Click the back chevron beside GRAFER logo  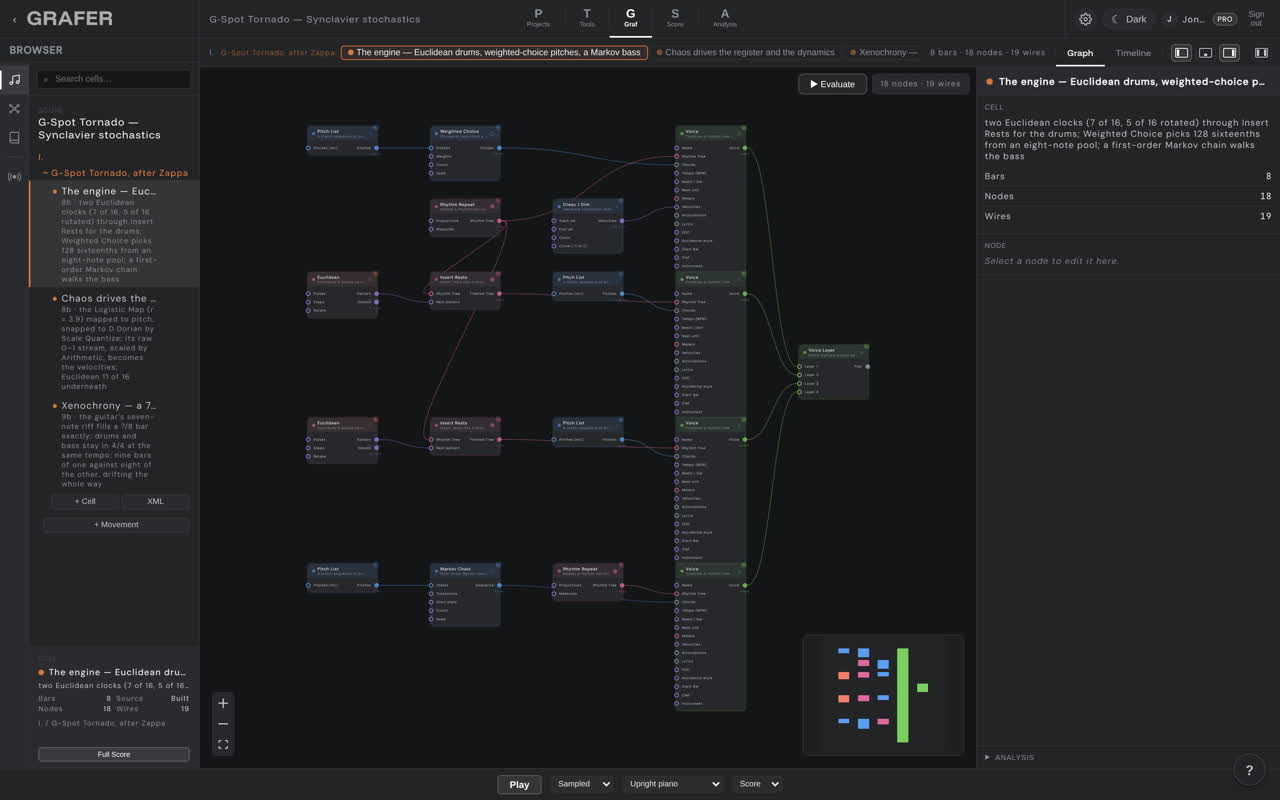(x=14, y=19)
